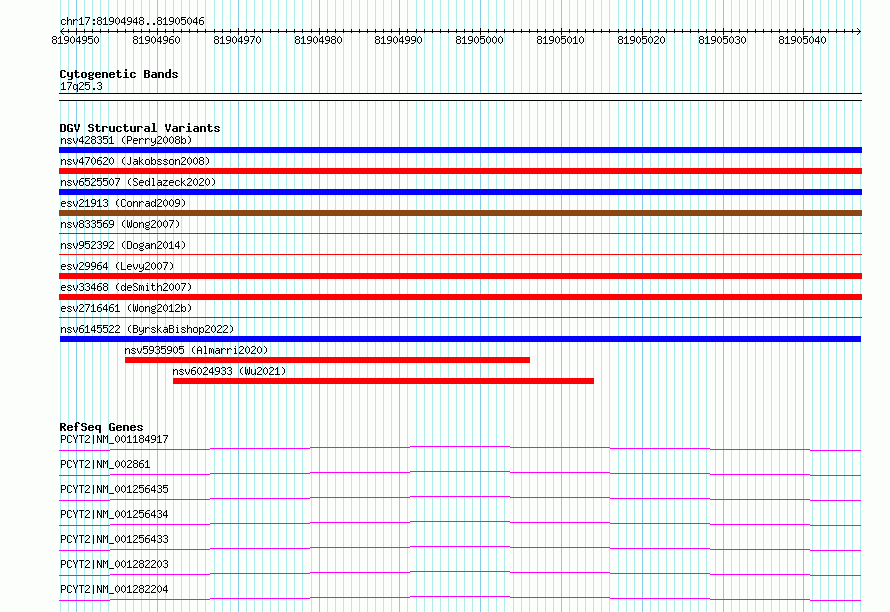This screenshot has height=612, width=890.
Task: Open the PCYT2|NM_001184917 transcript
Action: click(114, 439)
